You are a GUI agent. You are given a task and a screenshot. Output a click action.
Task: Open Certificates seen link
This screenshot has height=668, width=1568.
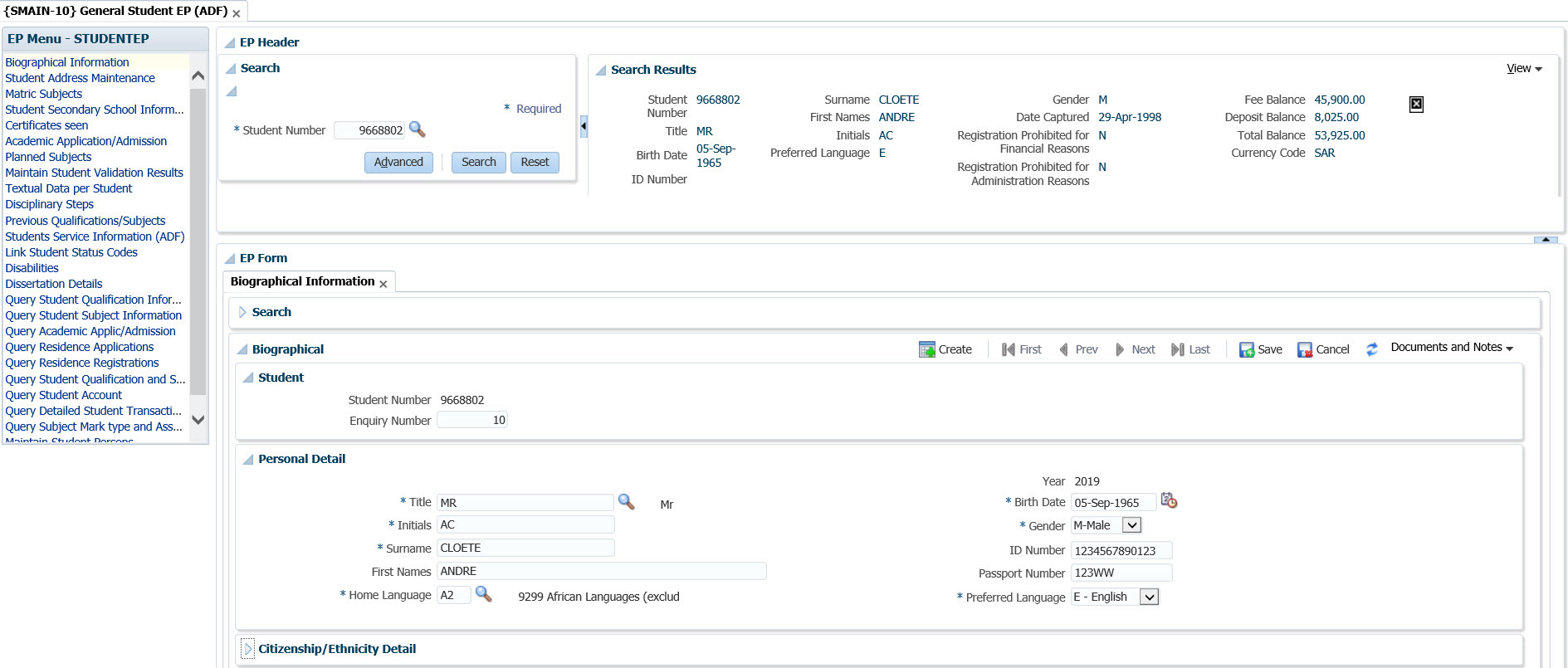46,125
